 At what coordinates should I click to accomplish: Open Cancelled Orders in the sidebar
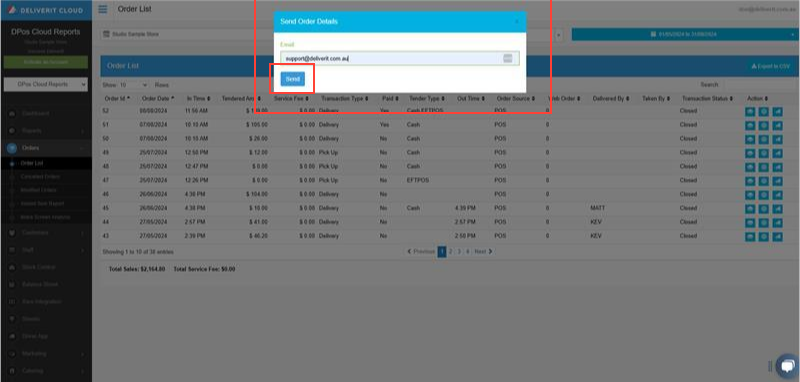pyautogui.click(x=40, y=176)
